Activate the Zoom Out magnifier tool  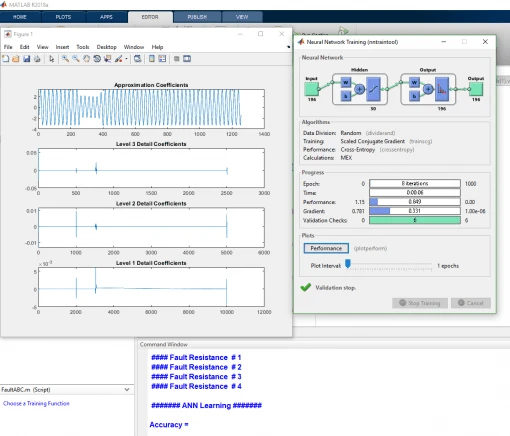76,59
